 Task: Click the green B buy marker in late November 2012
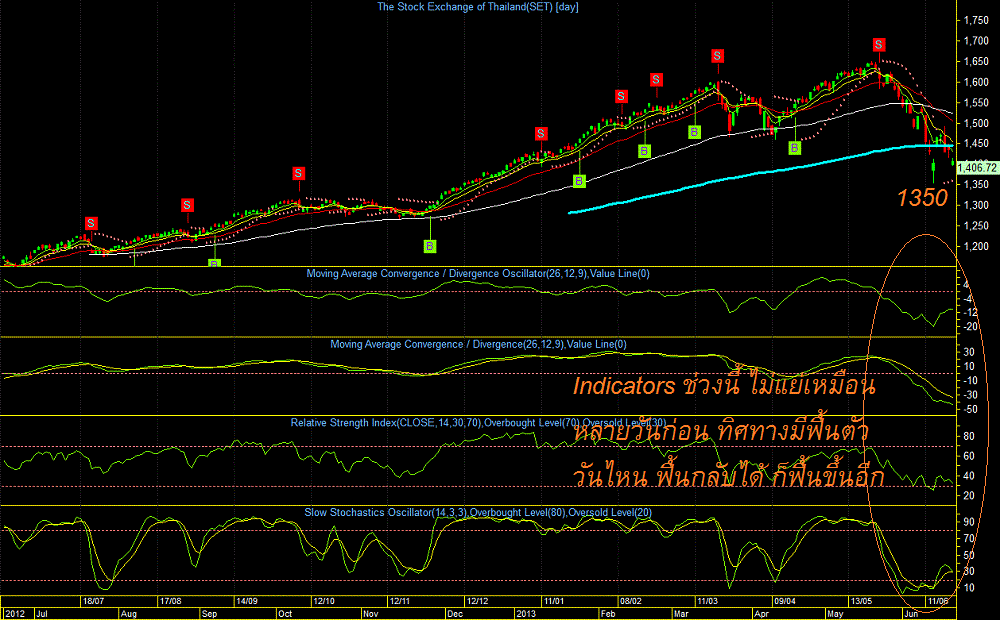(430, 246)
